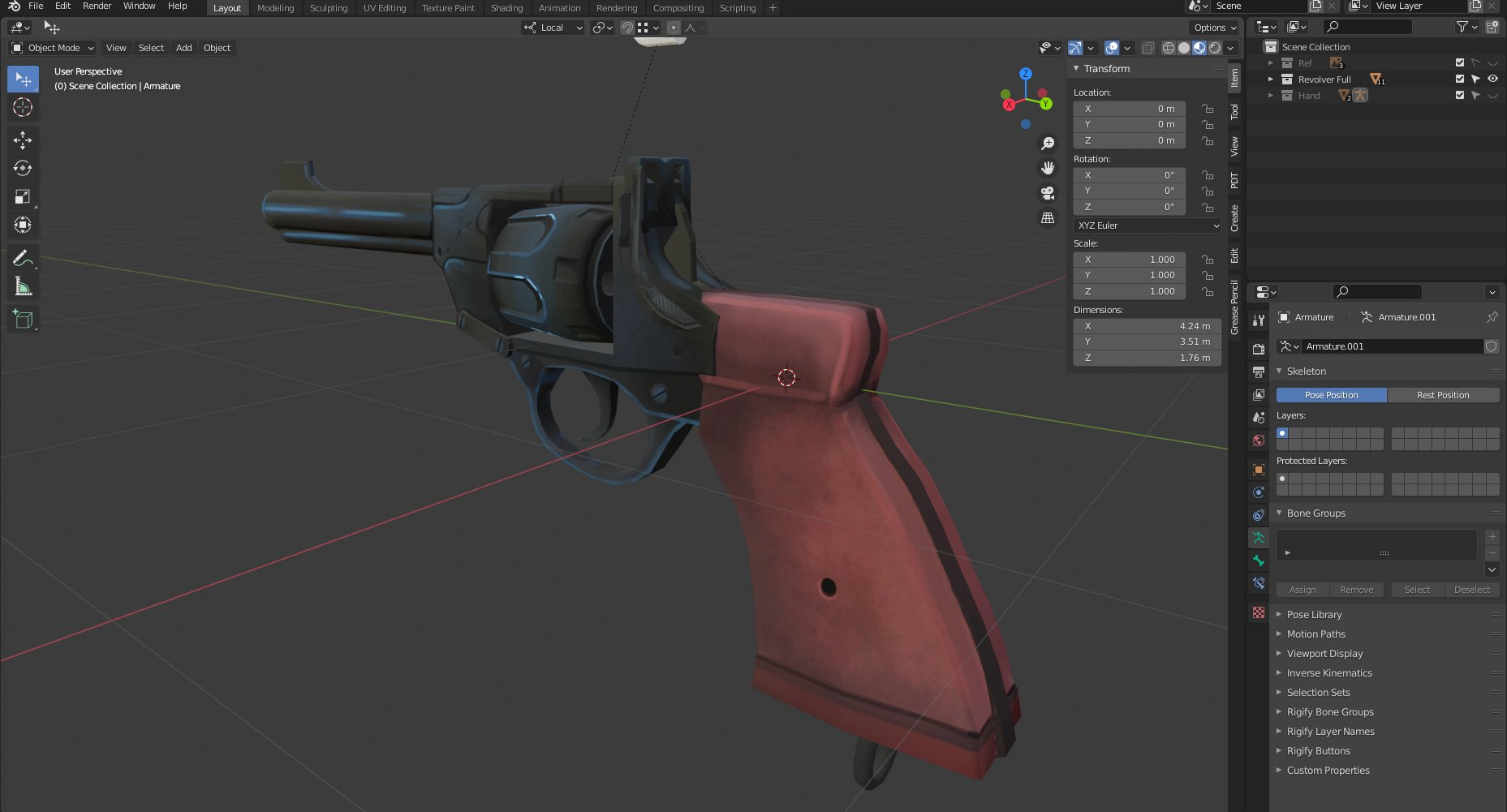Select the Annotate tool
This screenshot has height=812, width=1507.
pyautogui.click(x=23, y=258)
